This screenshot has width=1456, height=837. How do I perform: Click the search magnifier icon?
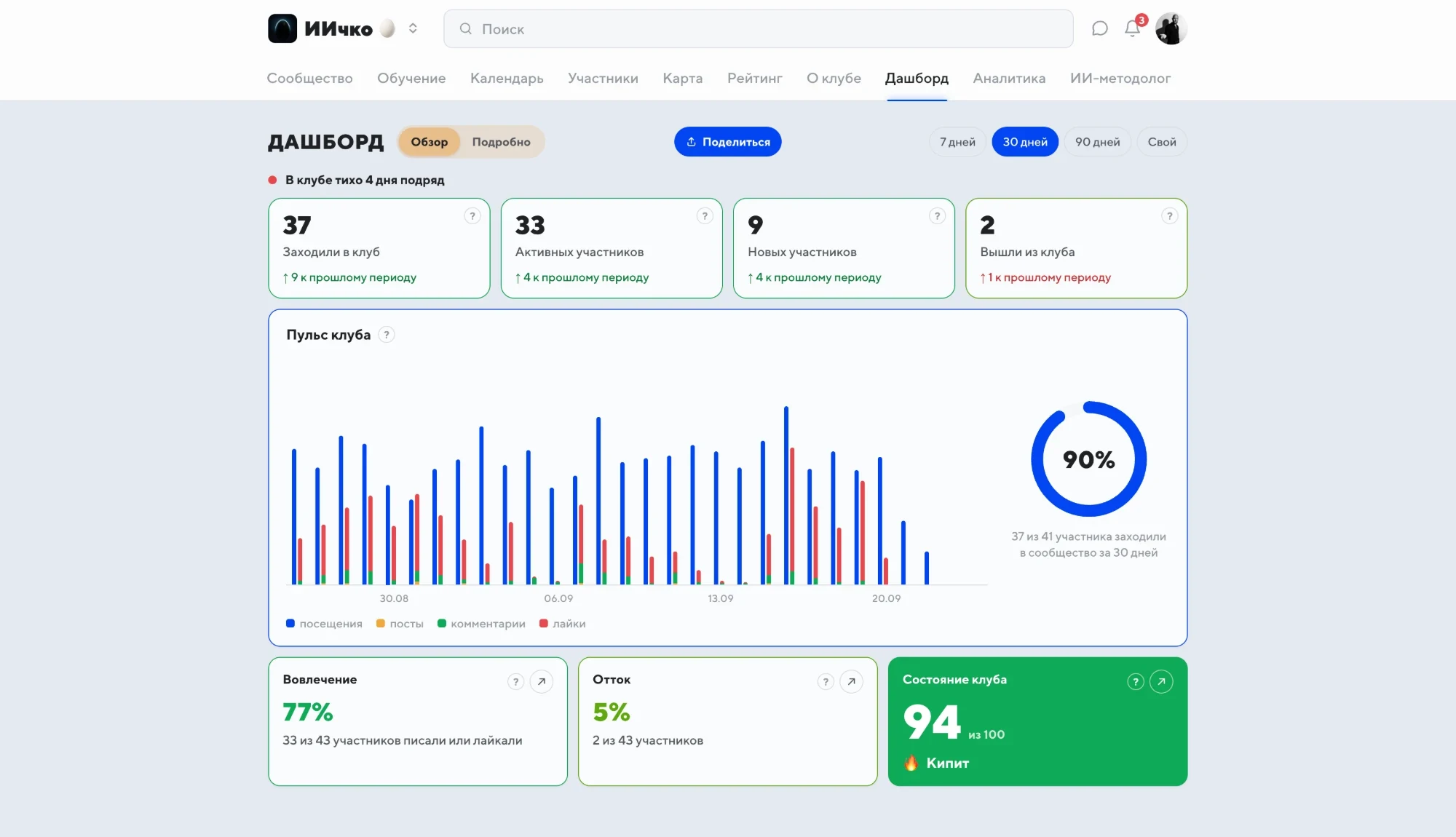pyautogui.click(x=465, y=28)
